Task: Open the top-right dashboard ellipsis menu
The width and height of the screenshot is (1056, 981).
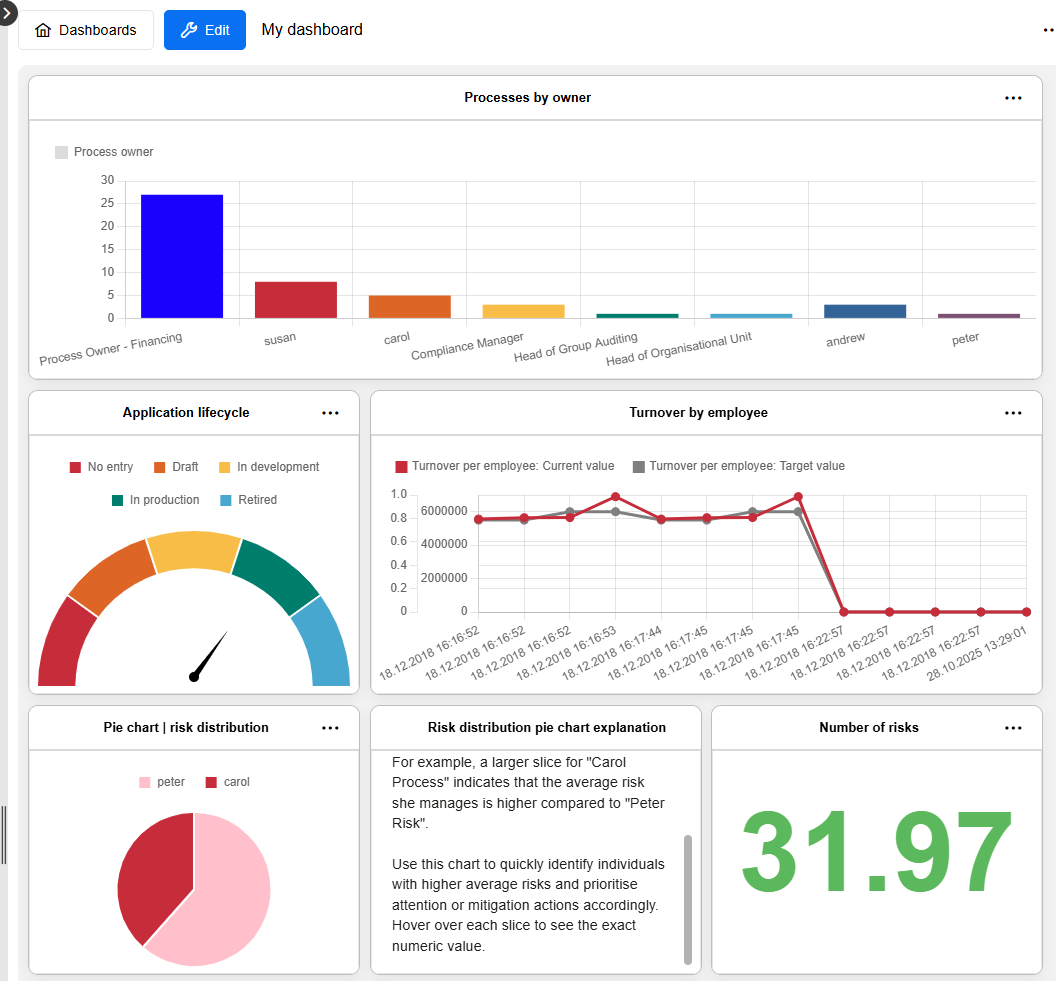Action: pyautogui.click(x=1045, y=30)
